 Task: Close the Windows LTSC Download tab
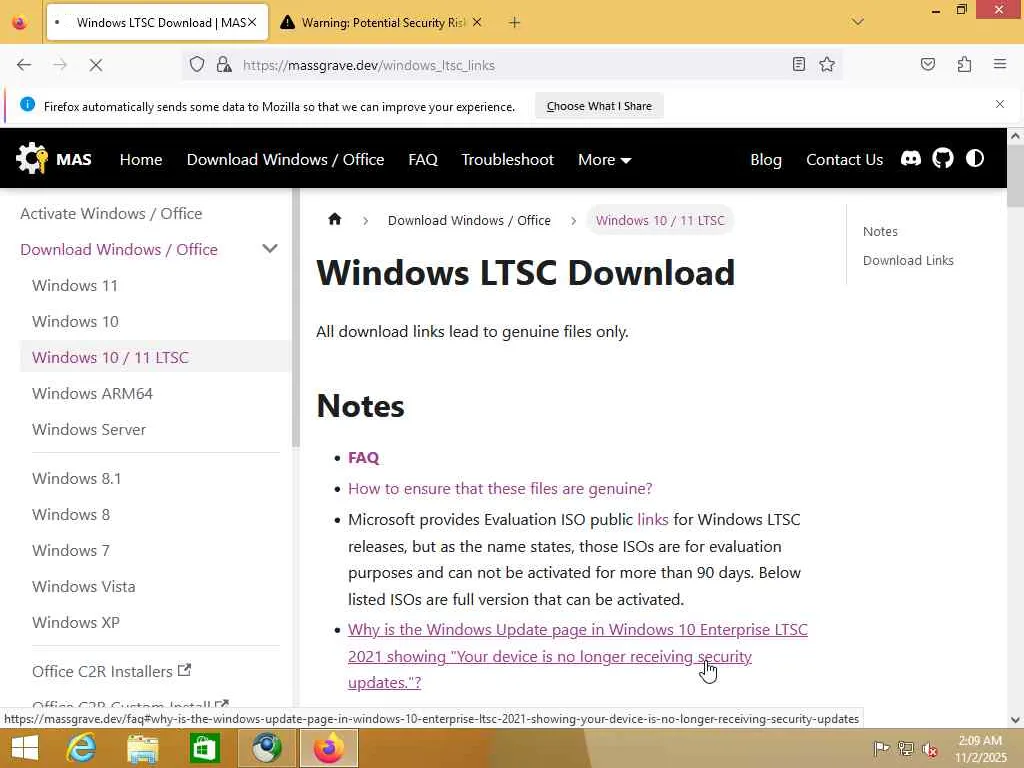[x=252, y=22]
